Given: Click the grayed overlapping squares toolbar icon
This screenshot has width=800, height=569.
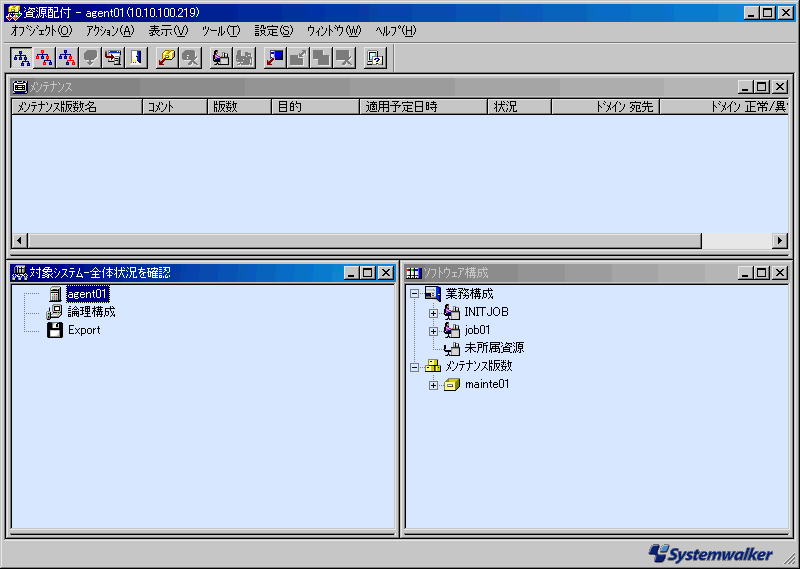Looking at the screenshot, I should pos(321,58).
